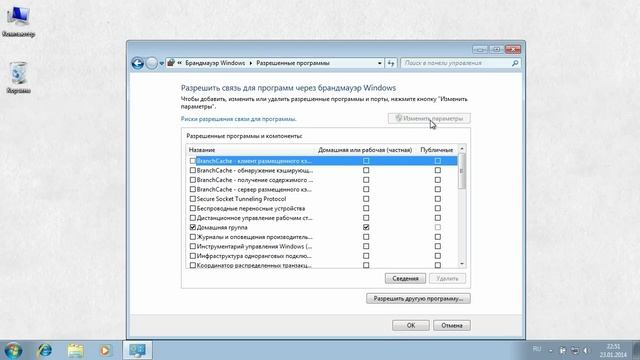Viewport: 640px width, 360px height.
Task: Select the 'Инструментарий управления Windows' row text
Action: (254, 247)
